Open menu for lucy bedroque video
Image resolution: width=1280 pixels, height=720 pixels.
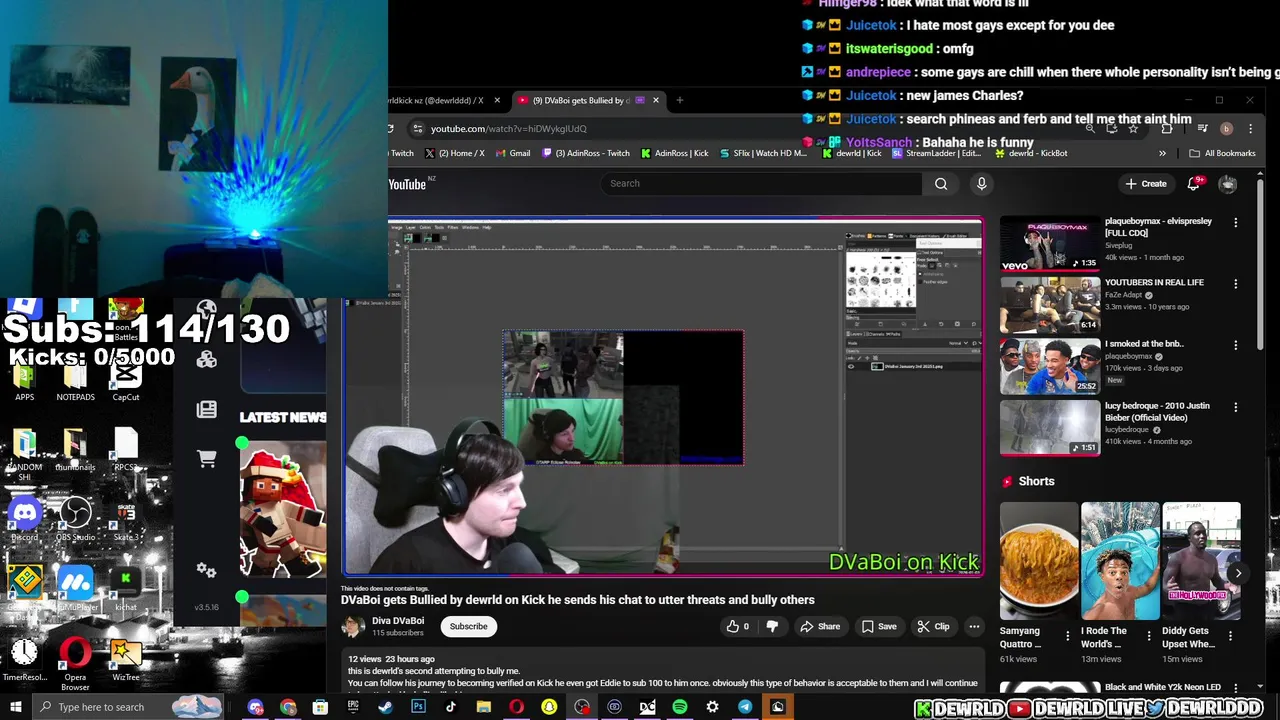(x=1235, y=407)
